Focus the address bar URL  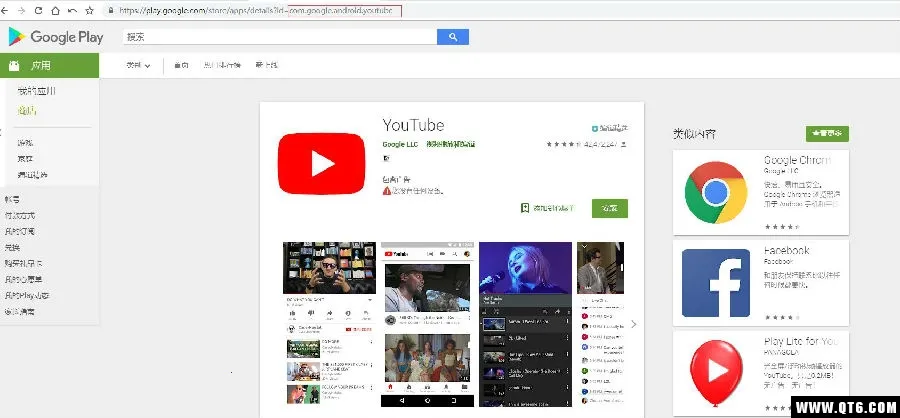(257, 10)
